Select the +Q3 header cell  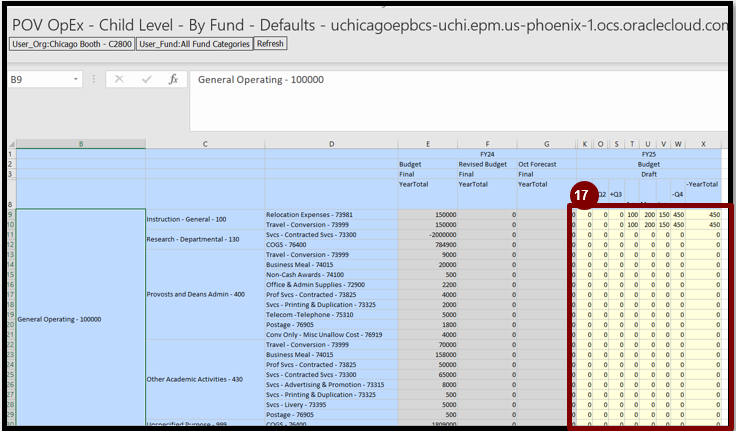[616, 194]
